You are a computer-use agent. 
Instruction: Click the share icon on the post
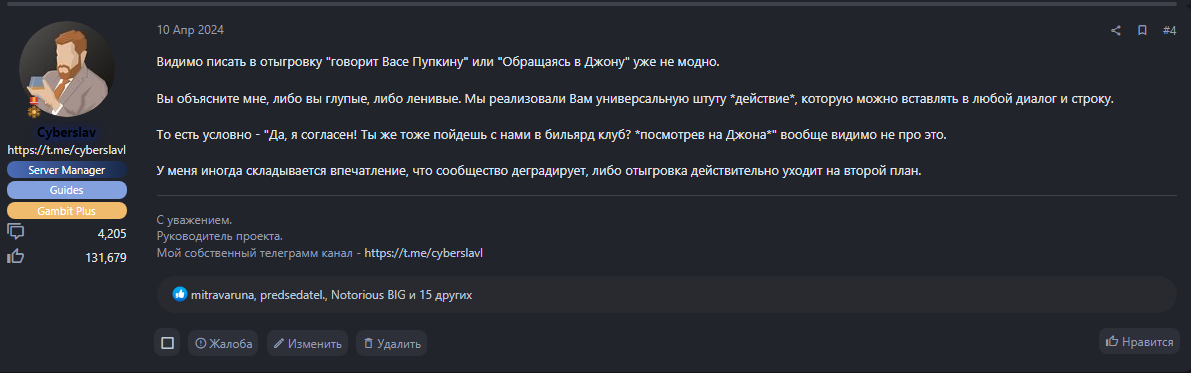pyautogui.click(x=1116, y=30)
